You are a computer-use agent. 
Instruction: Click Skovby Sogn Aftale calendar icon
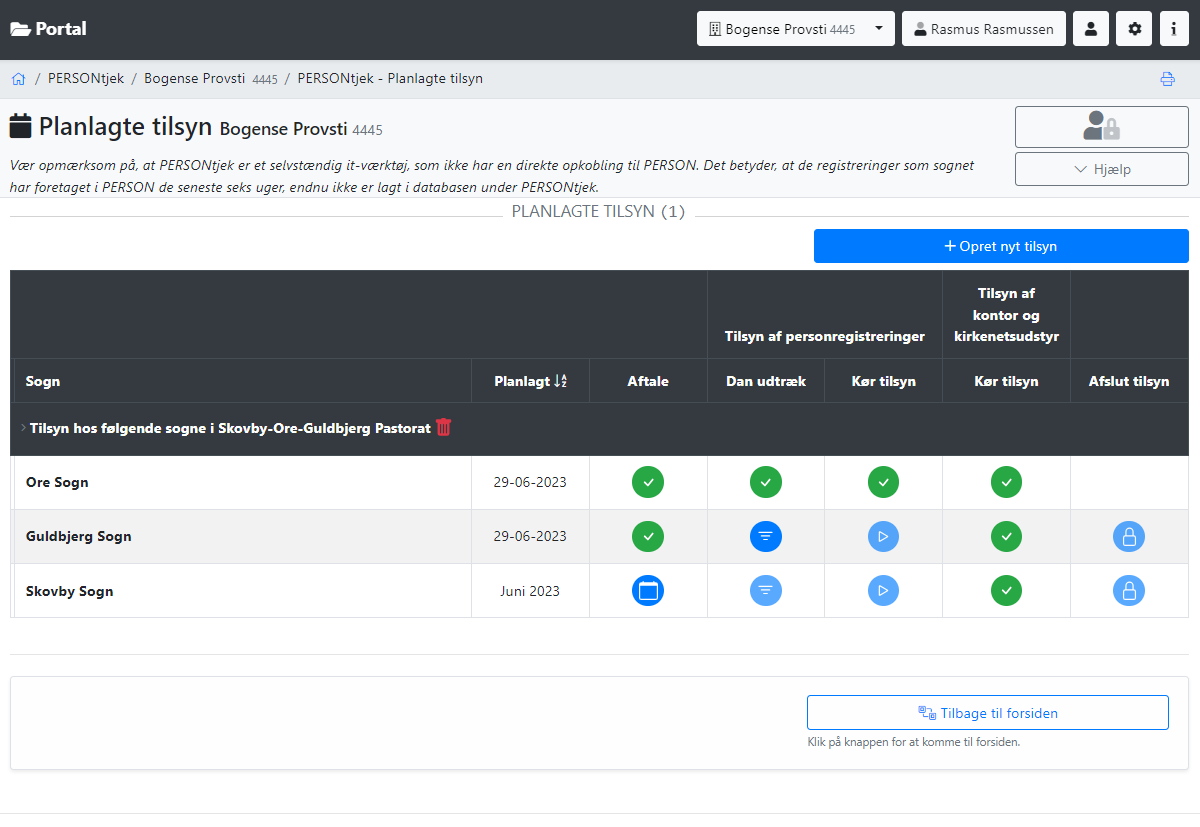click(648, 591)
